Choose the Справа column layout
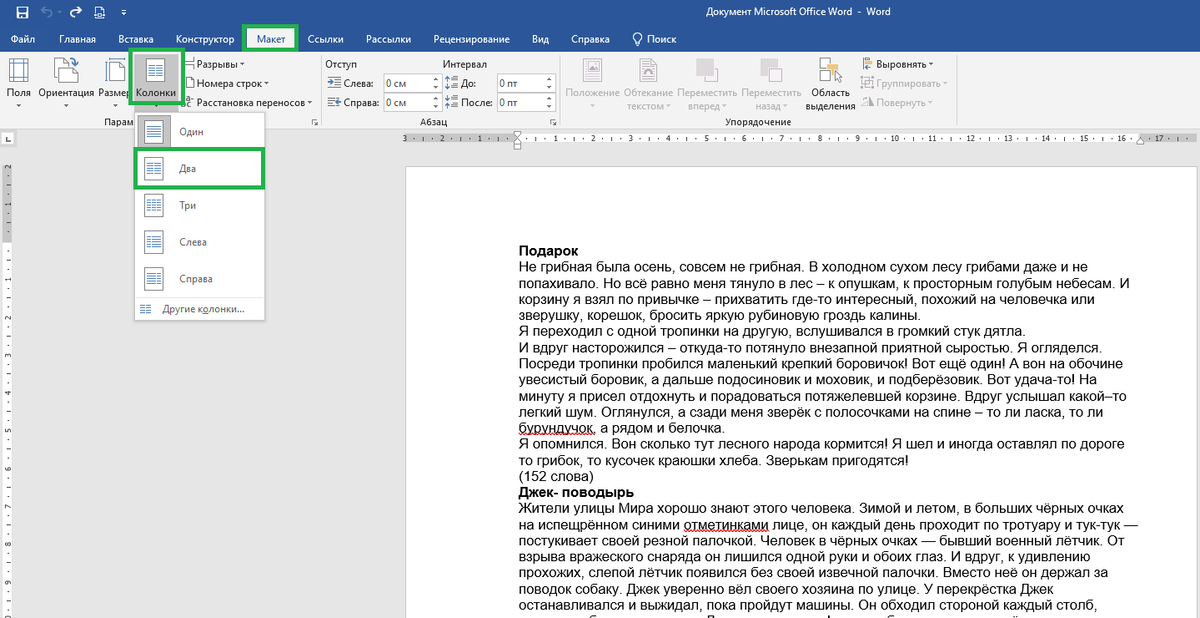This screenshot has height=618, width=1200. [199, 279]
